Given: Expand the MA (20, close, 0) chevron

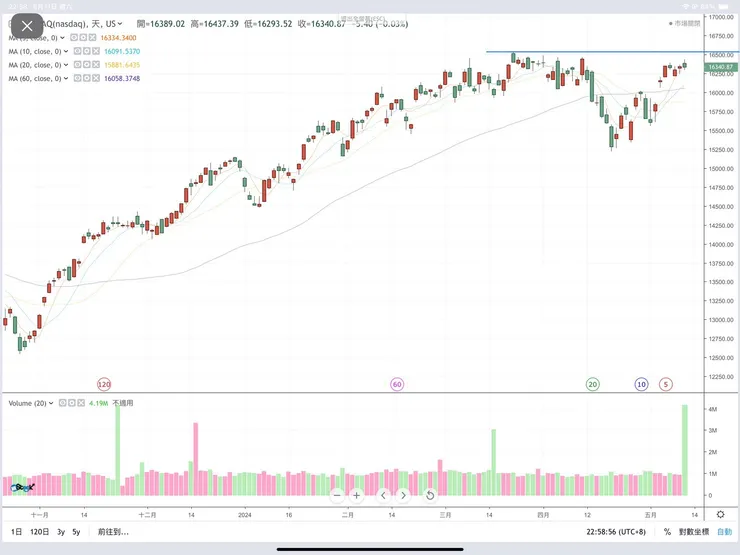Looking at the screenshot, I should click(66, 65).
